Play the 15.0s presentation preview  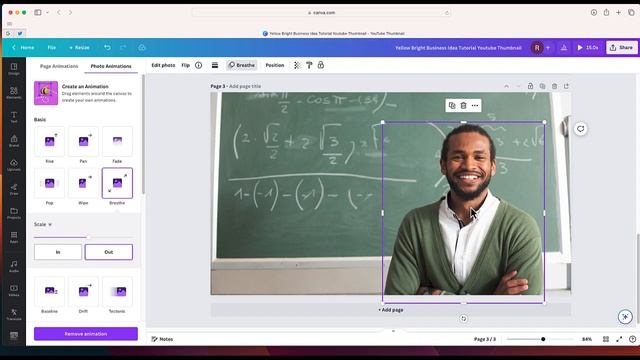click(x=588, y=48)
